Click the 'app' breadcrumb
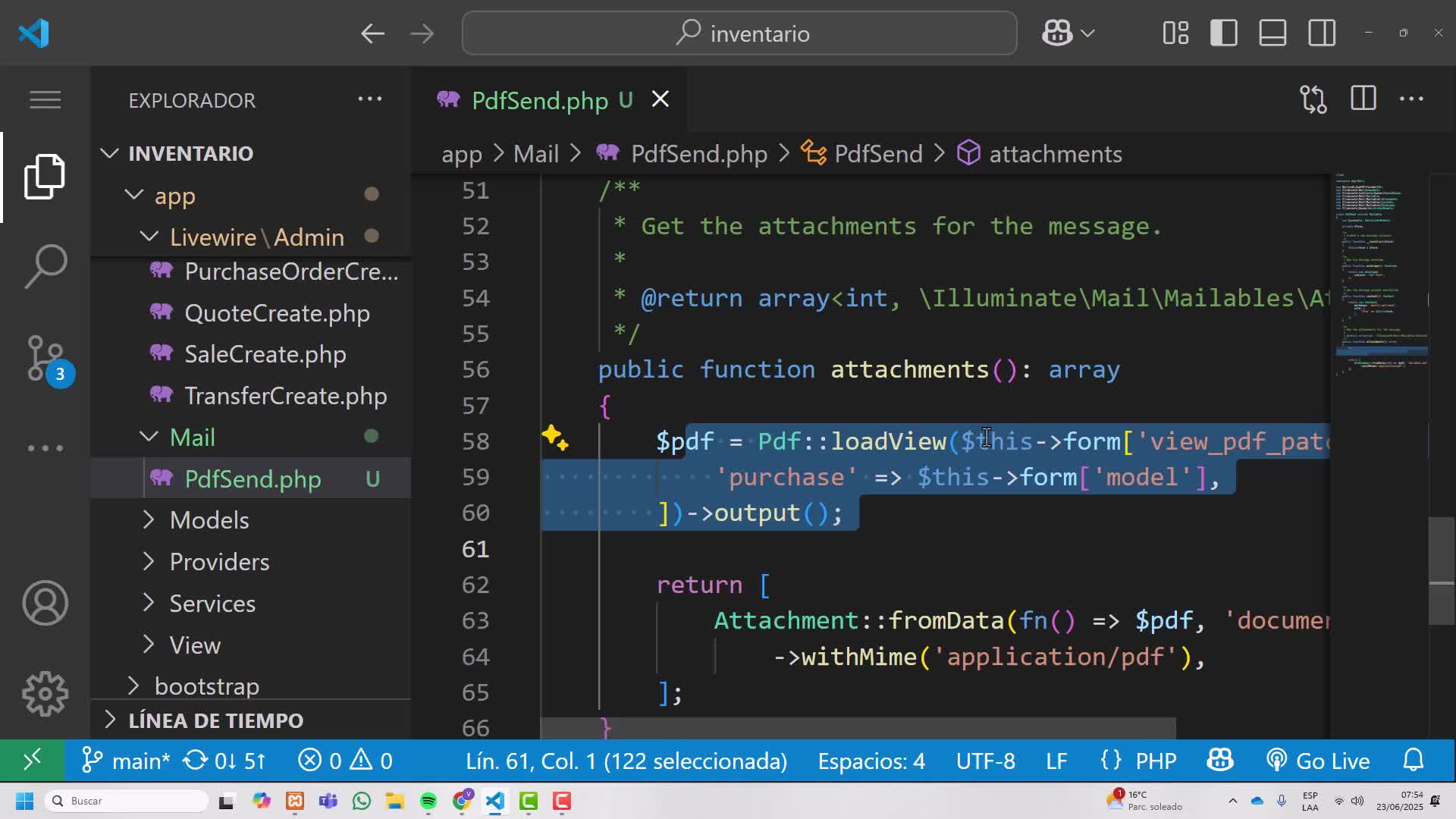This screenshot has height=819, width=1456. pyautogui.click(x=462, y=154)
